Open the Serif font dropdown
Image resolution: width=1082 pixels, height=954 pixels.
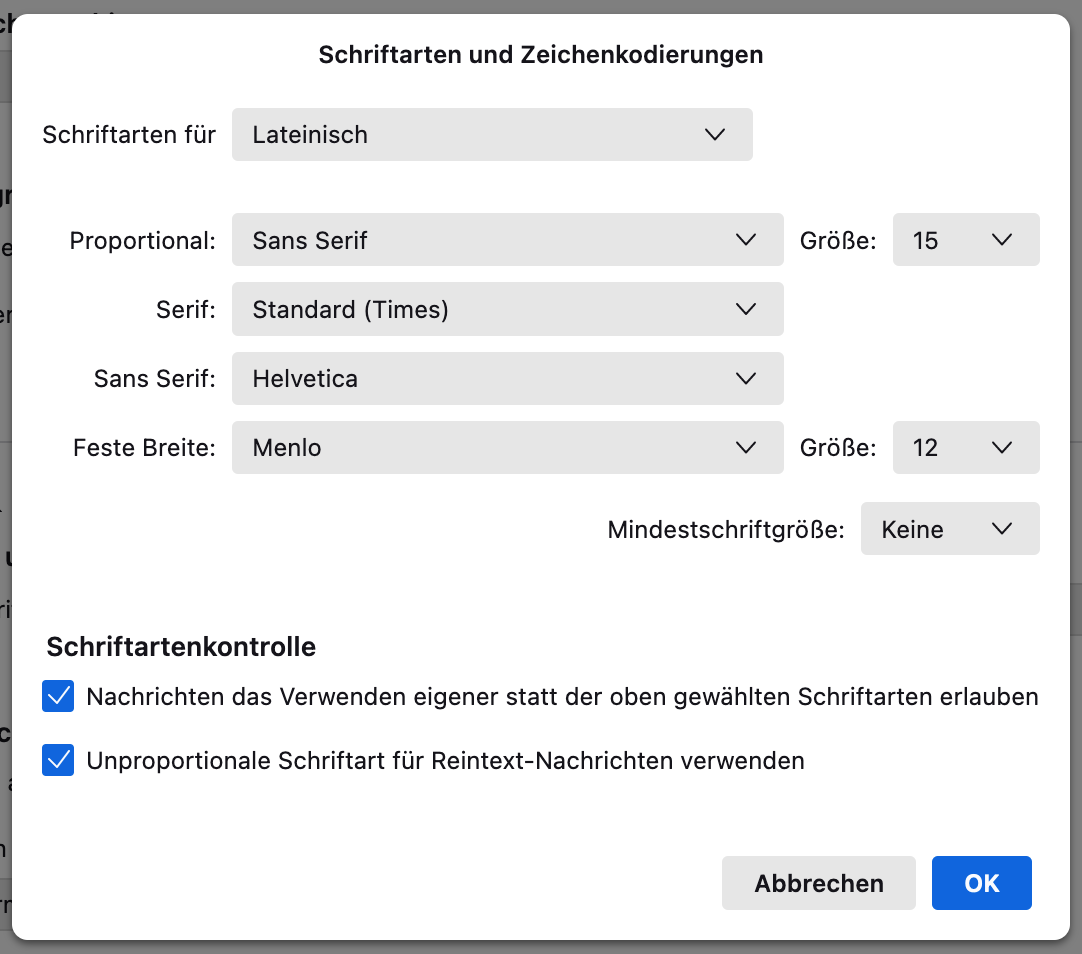507,310
